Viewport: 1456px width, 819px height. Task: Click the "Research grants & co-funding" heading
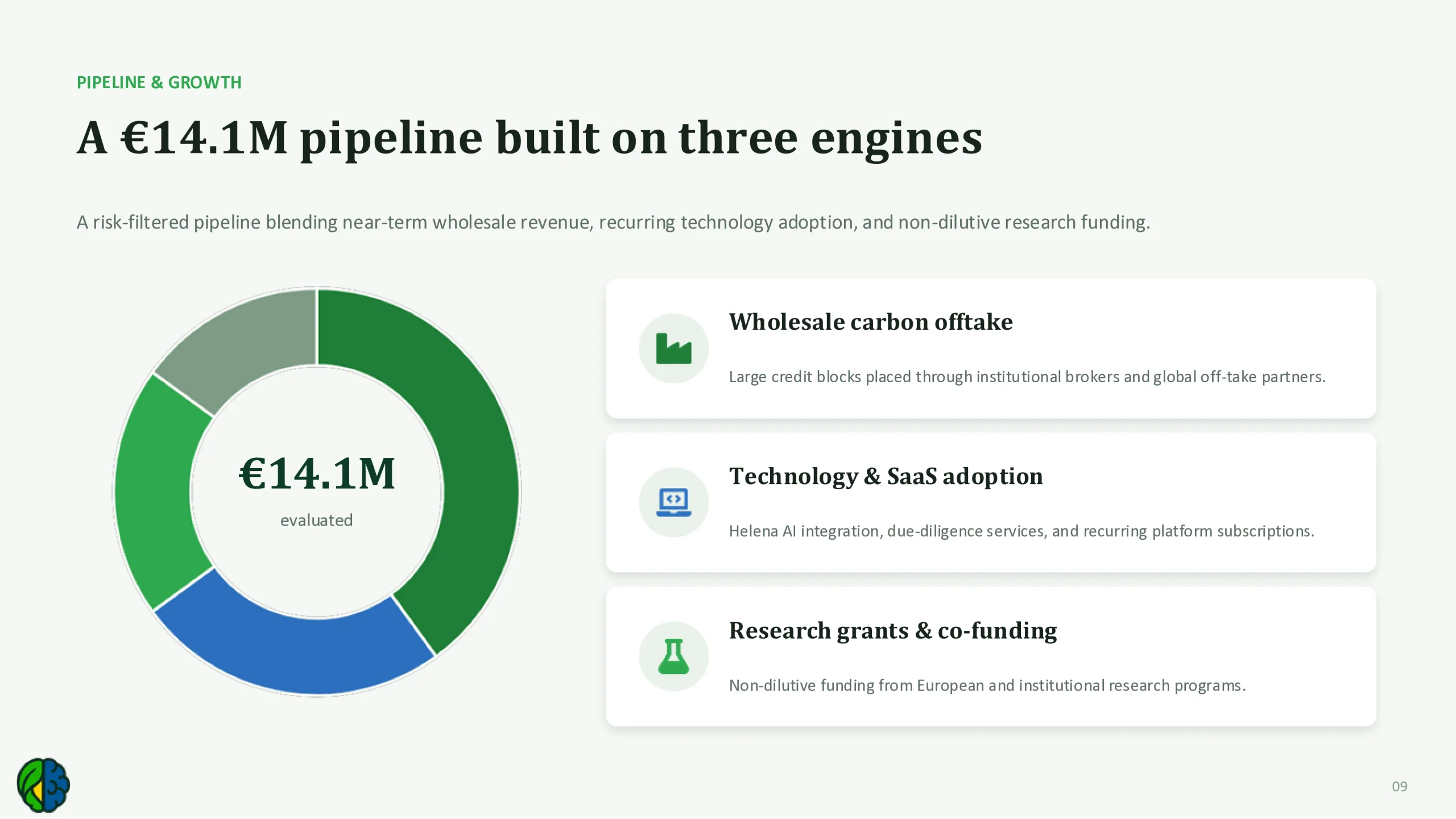893,630
